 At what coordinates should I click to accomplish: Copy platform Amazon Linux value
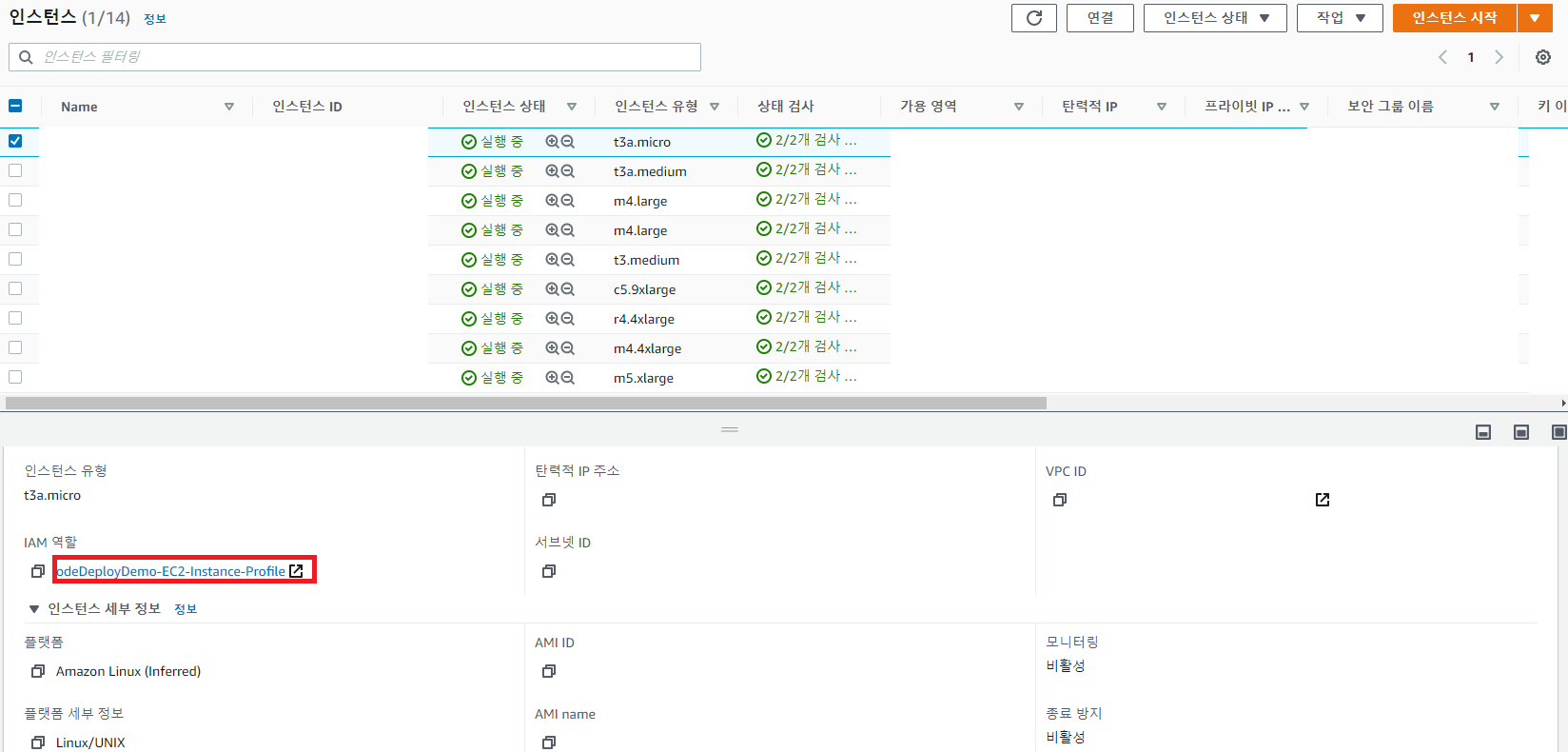38,671
